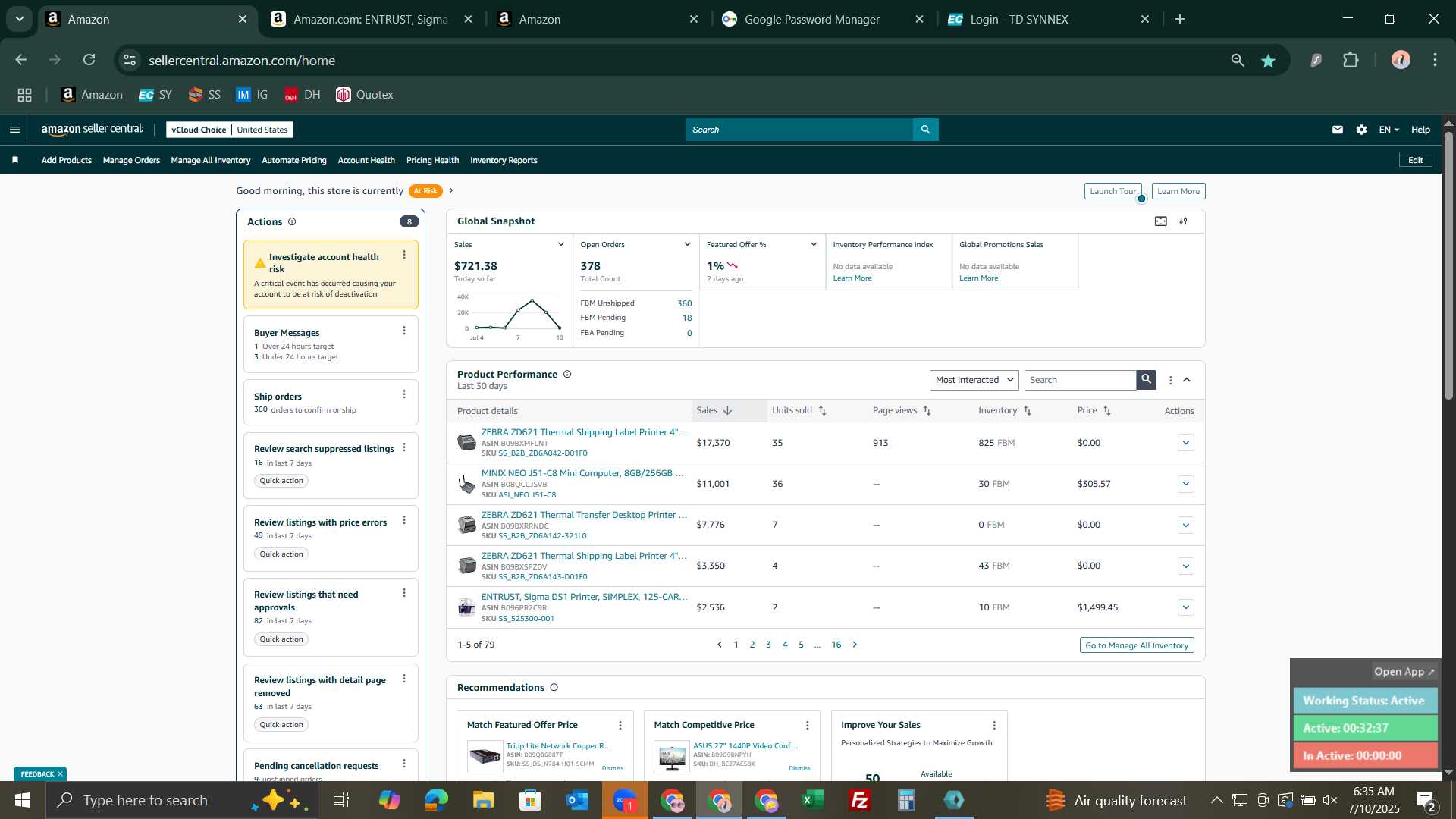Click the Learn More button near tour
This screenshot has height=819, width=1456.
coord(1178,191)
